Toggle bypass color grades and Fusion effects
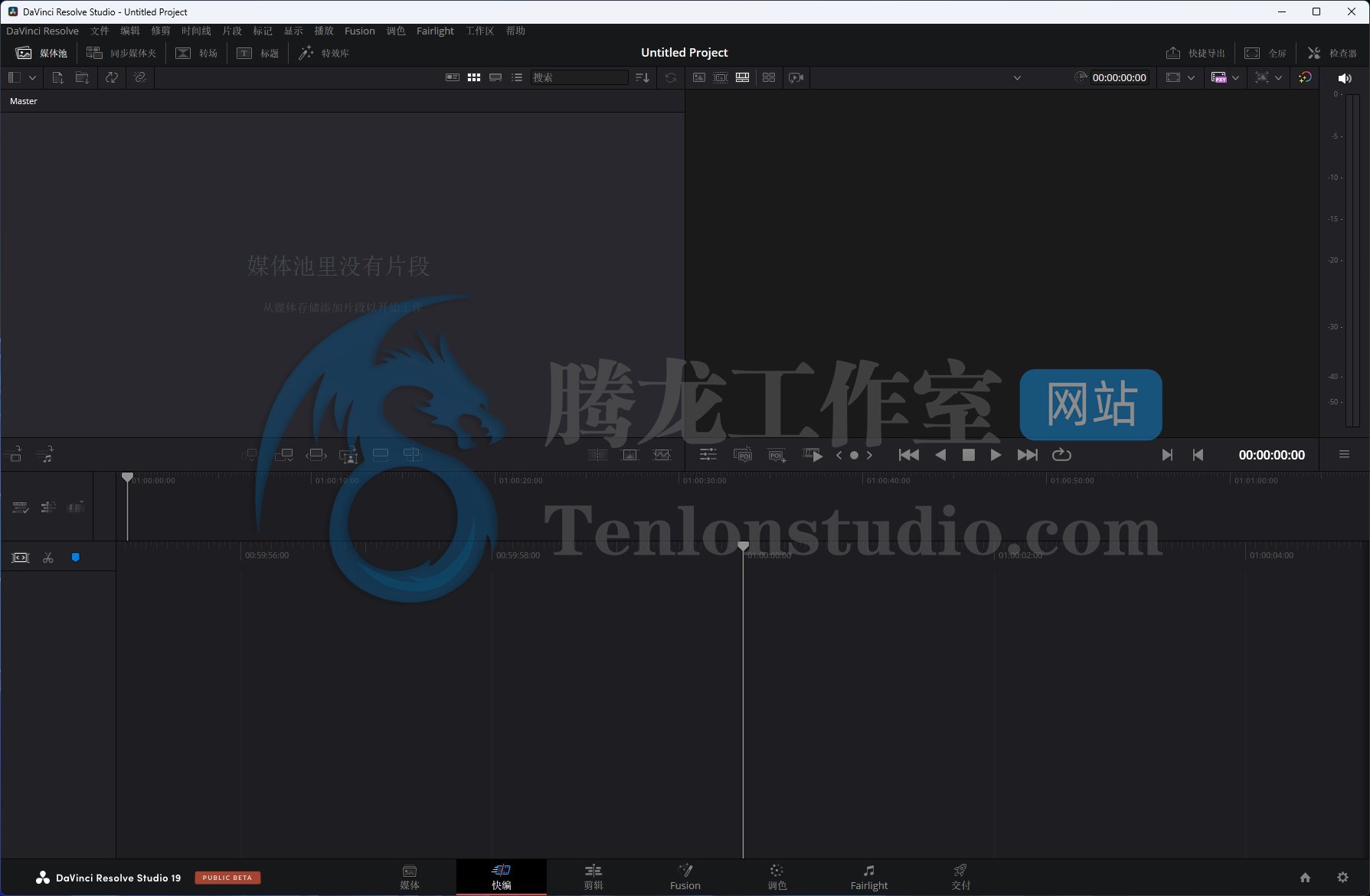This screenshot has width=1370, height=896. (x=1305, y=77)
